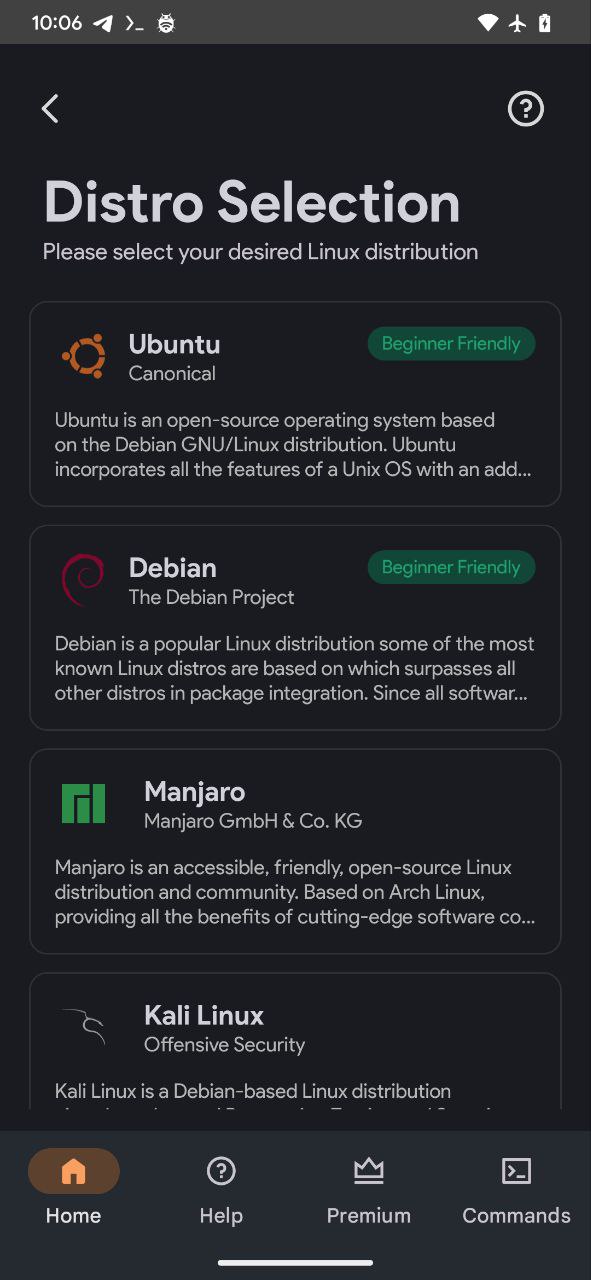Click the Beginner Friendly badge on Debian
Image resolution: width=591 pixels, height=1280 pixels.
451,567
